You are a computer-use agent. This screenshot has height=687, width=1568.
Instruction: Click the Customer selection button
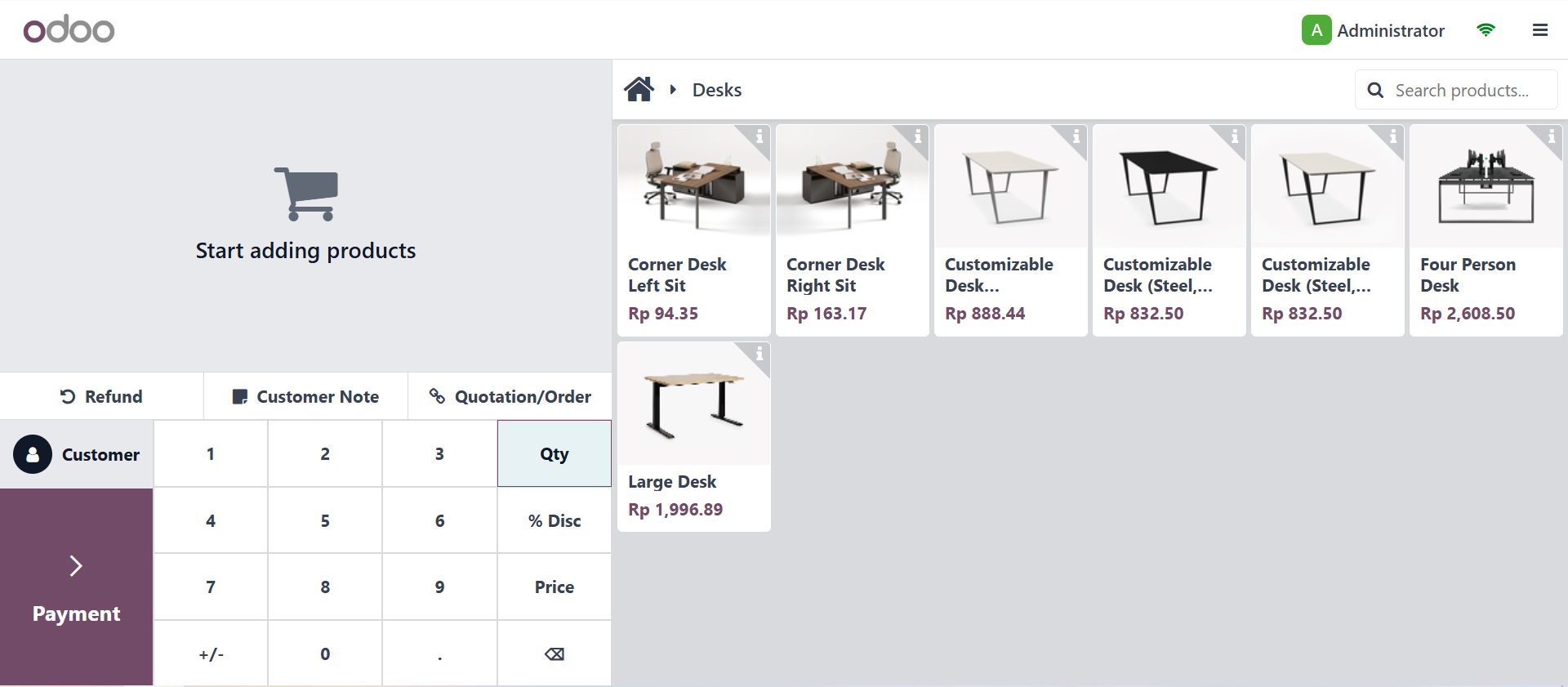pos(76,453)
